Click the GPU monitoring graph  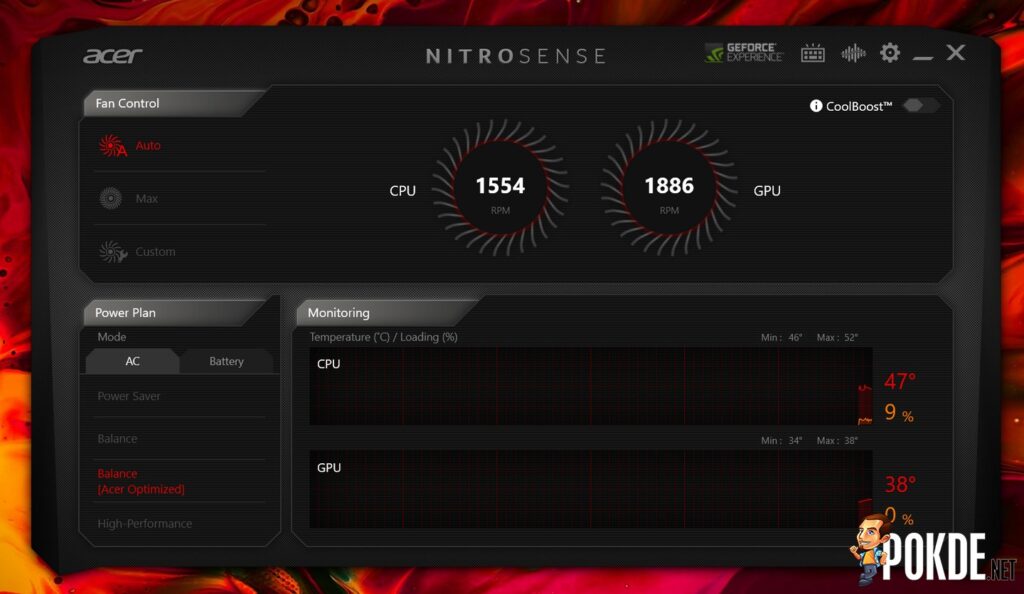[590, 489]
